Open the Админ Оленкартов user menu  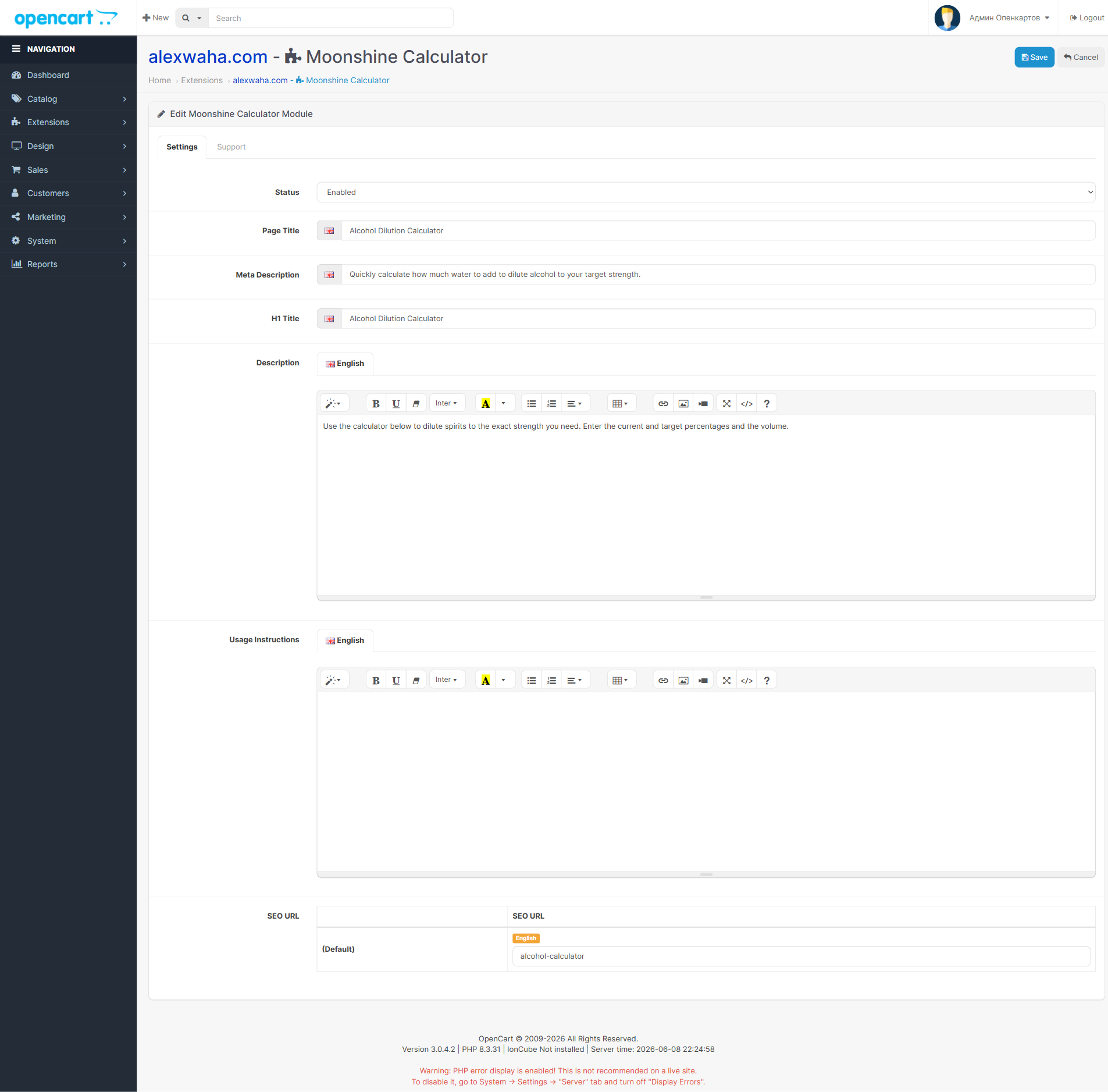point(1009,18)
